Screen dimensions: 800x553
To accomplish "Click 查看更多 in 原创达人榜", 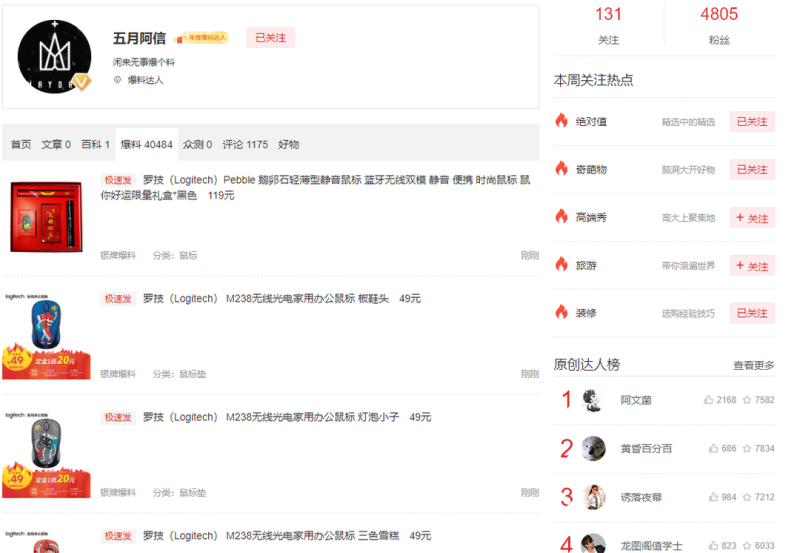I will [753, 365].
